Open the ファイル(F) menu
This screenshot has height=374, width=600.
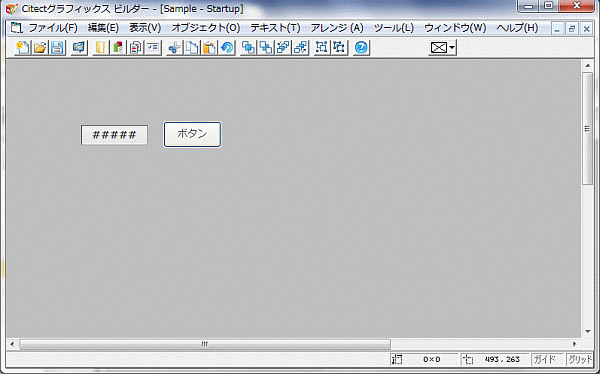(53, 28)
